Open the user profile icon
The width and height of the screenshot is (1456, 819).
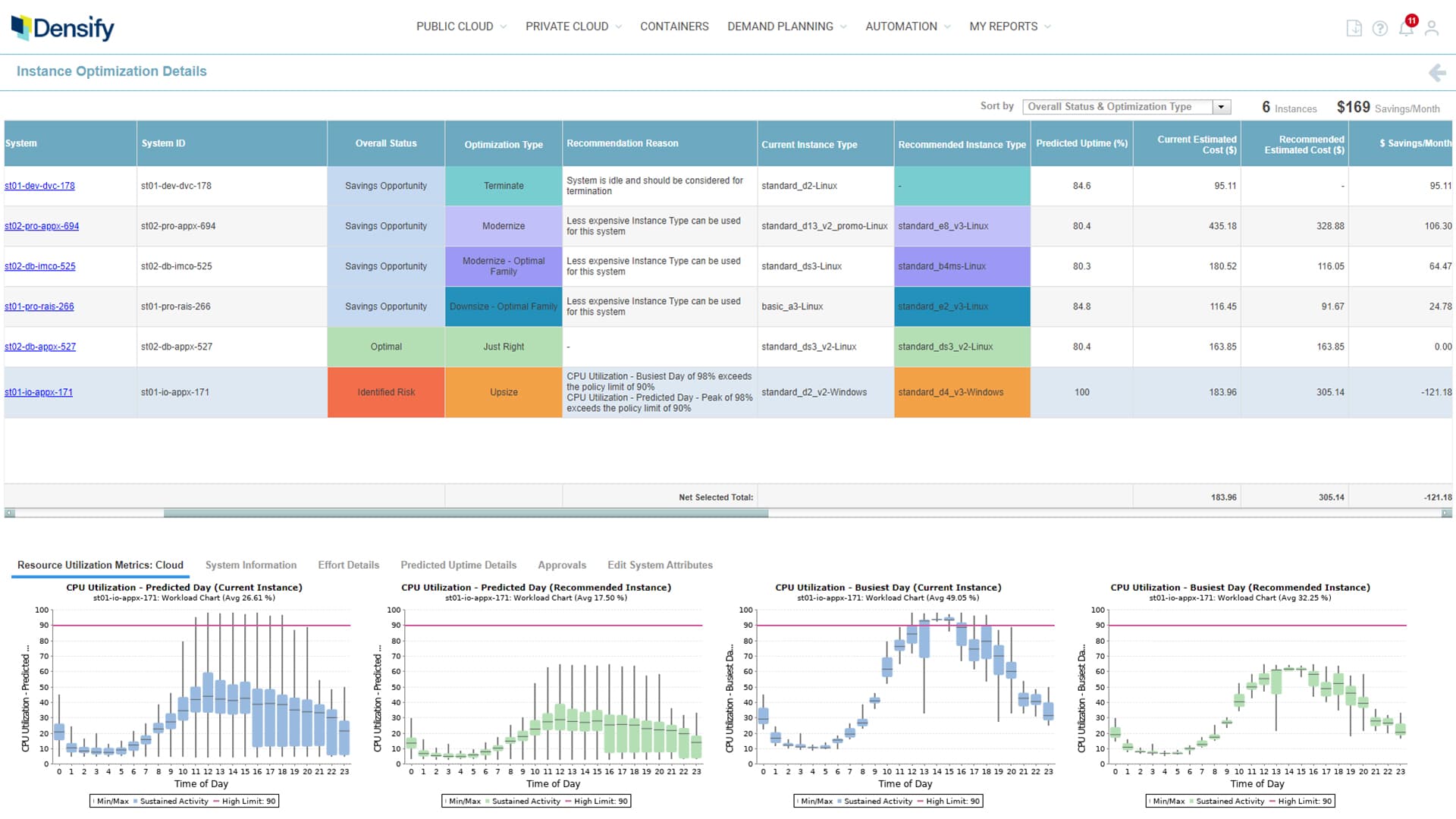(x=1433, y=27)
